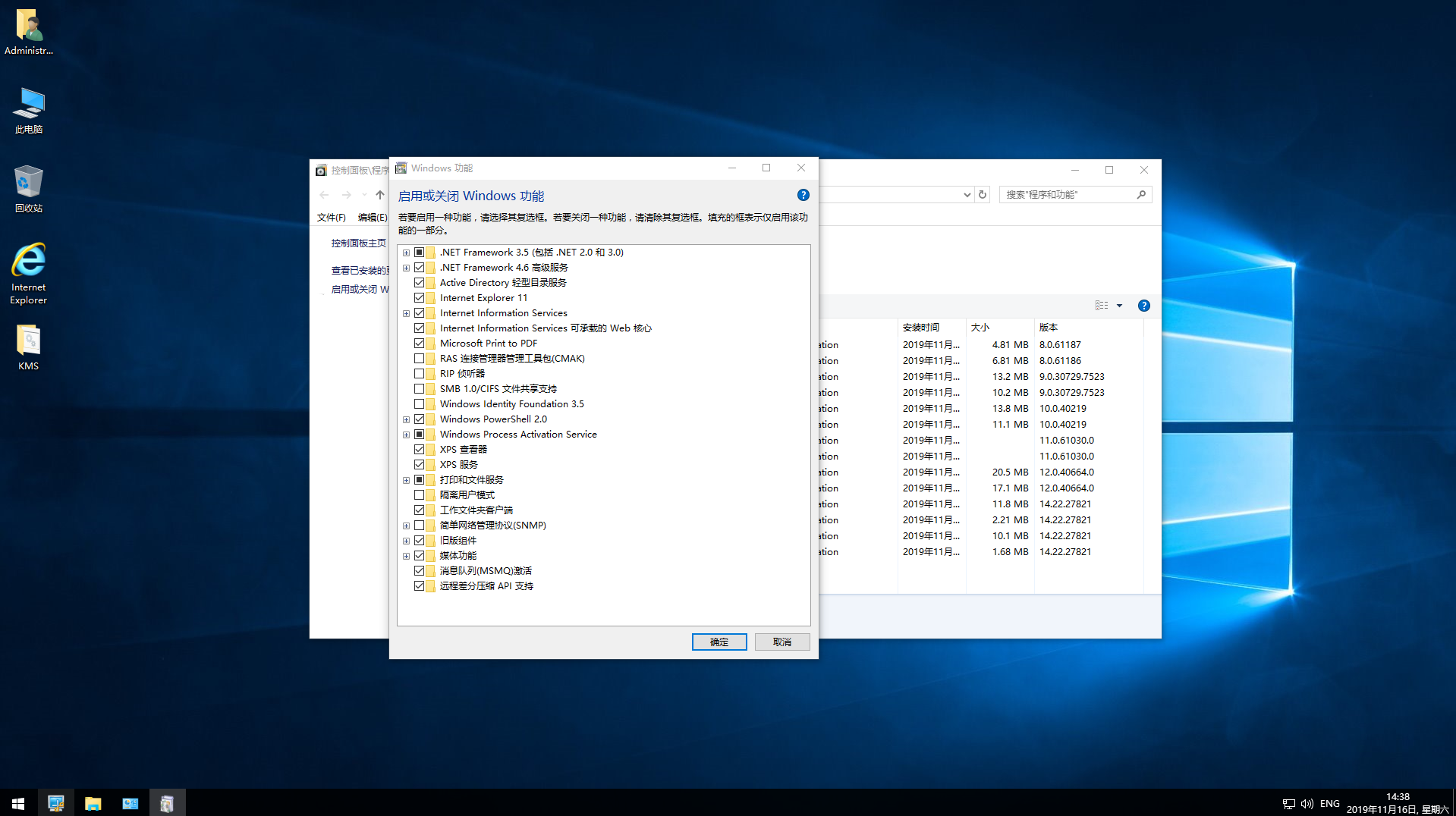Enable 隔离用户模式 checkbox

coord(419,495)
